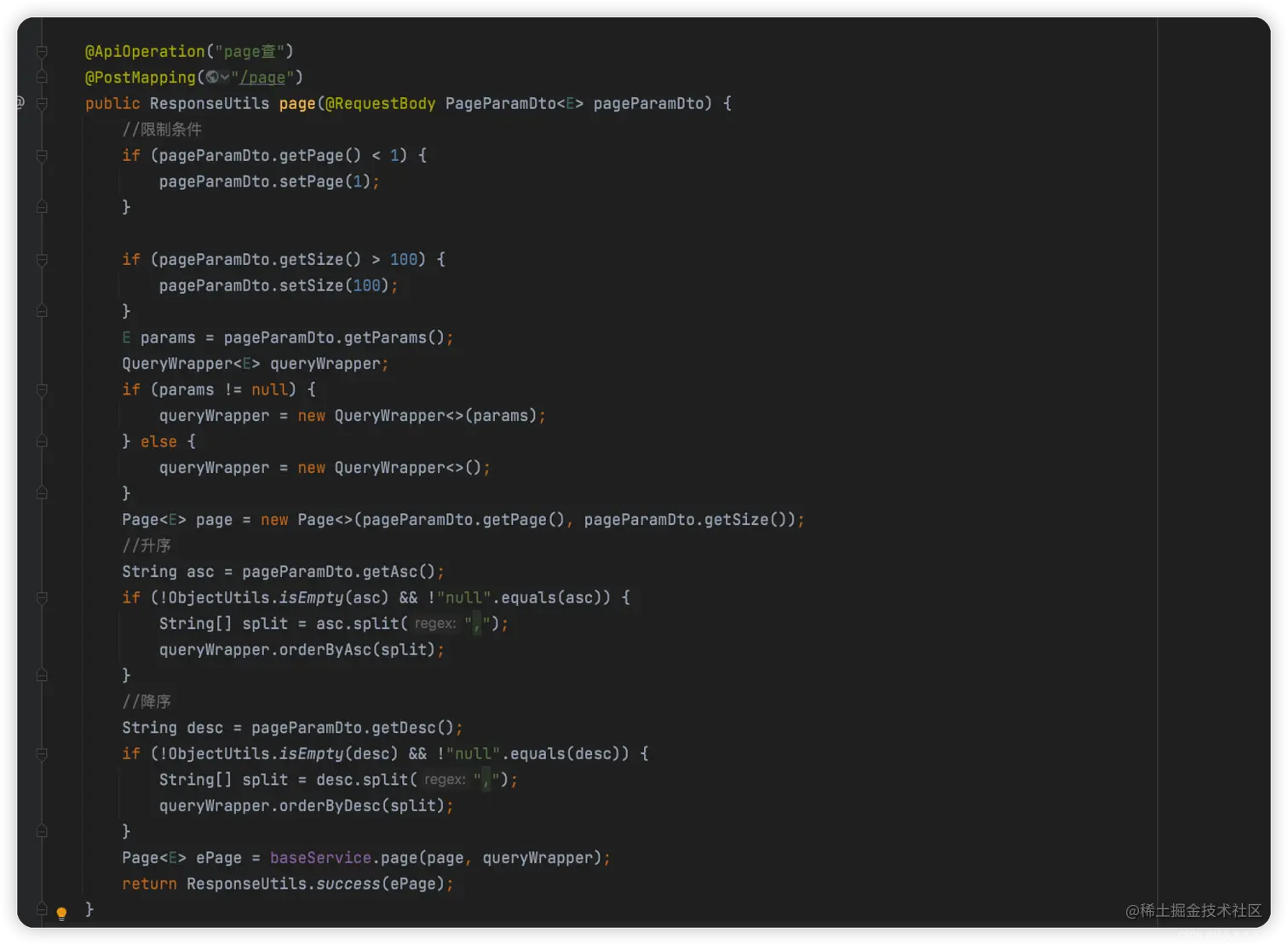1288x945 pixels.
Task: Collapse the 'if (!ObjectUtils.isEmpty(desc)' block
Action: 42,753
